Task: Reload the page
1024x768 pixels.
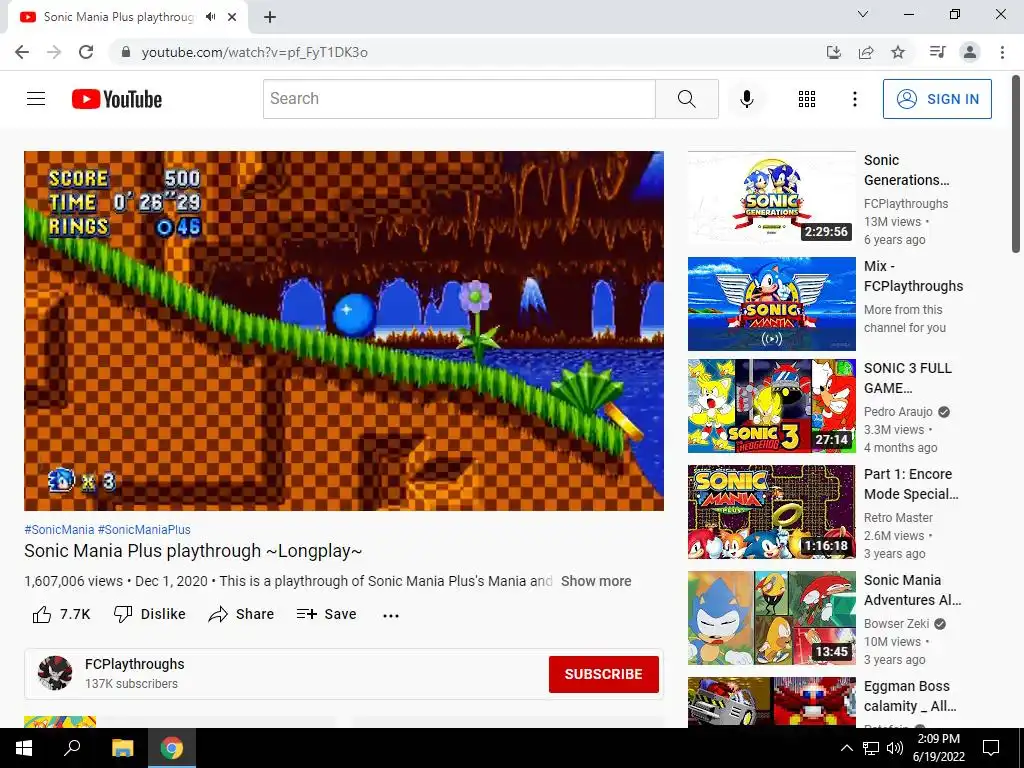Action: (86, 52)
